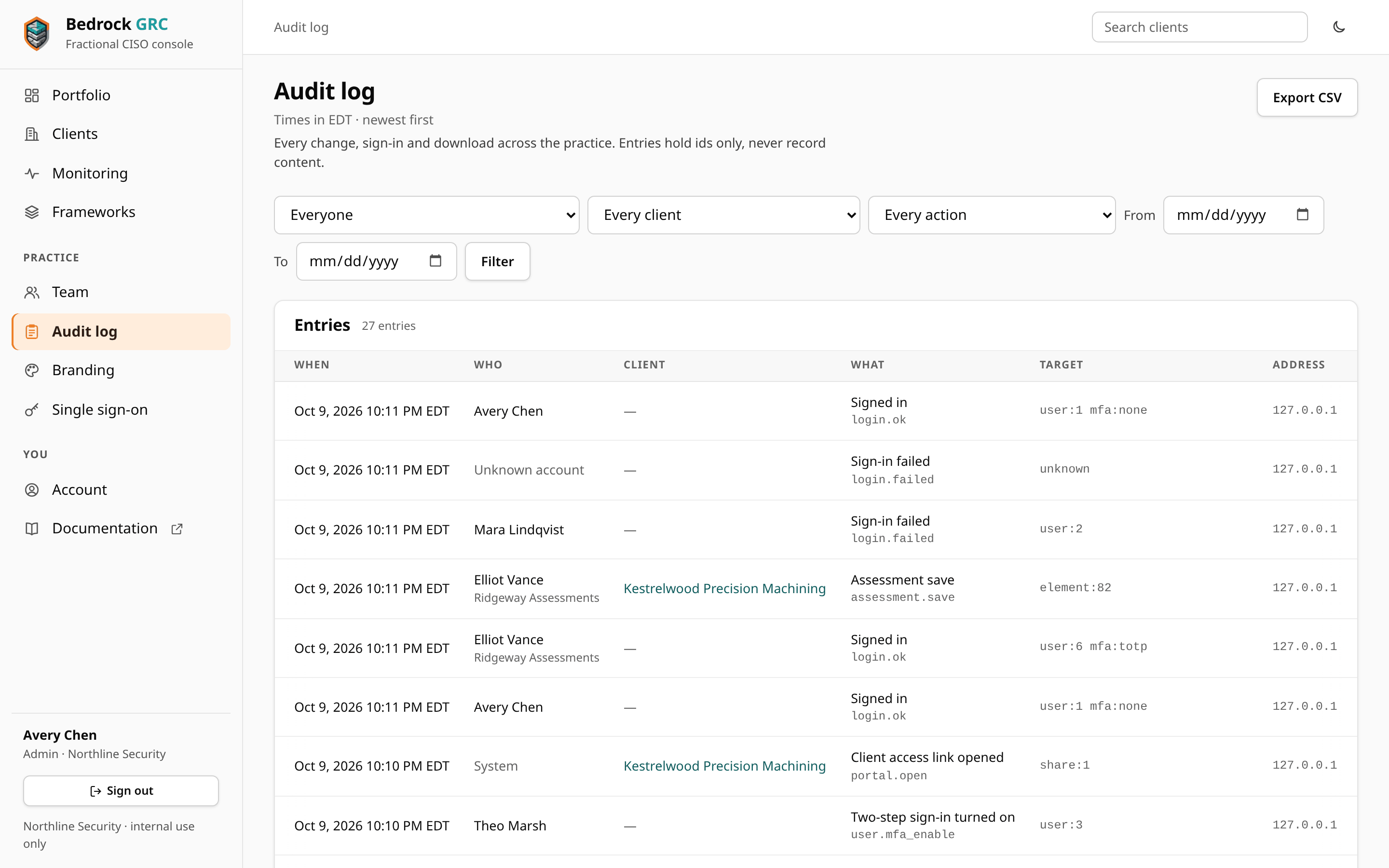The height and width of the screenshot is (868, 1389).
Task: Go to the Portfolio page
Action: pos(121,95)
